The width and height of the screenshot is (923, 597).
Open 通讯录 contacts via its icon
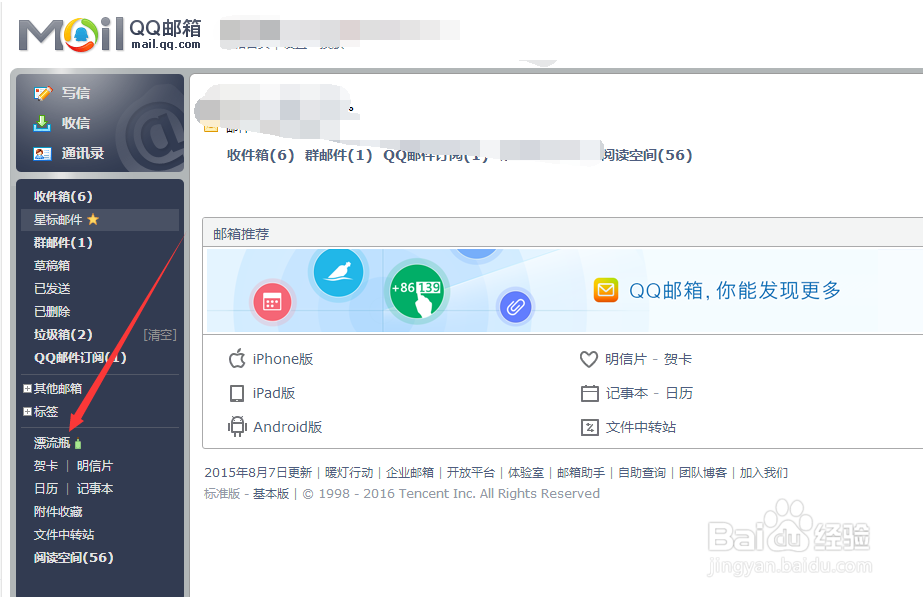(42, 154)
